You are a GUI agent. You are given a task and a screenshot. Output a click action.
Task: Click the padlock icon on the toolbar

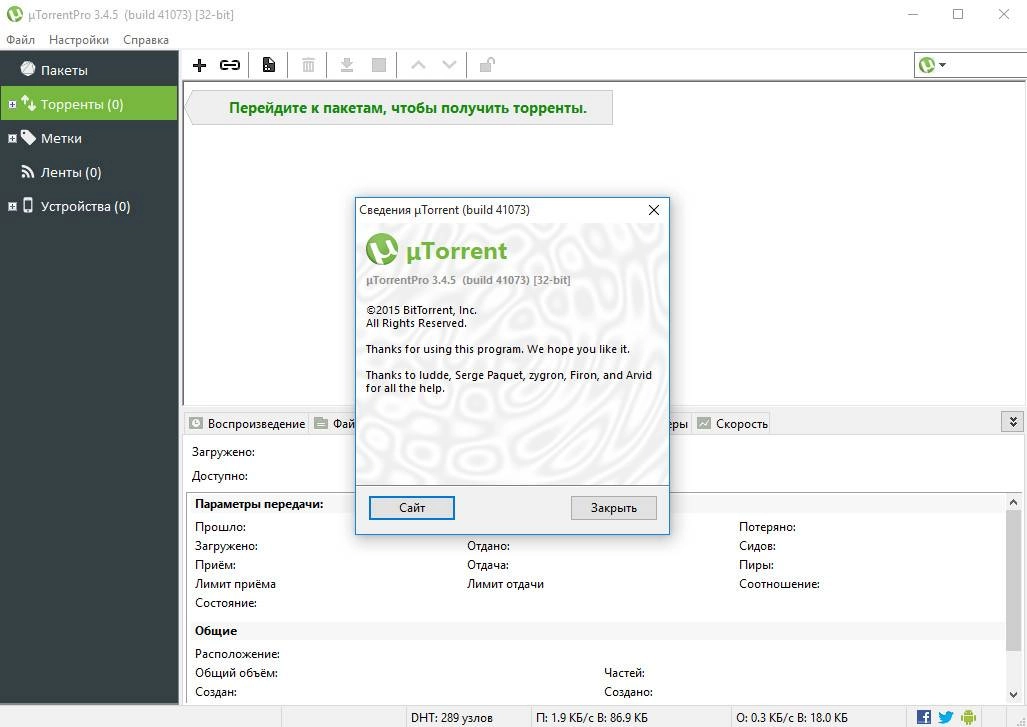(x=486, y=64)
